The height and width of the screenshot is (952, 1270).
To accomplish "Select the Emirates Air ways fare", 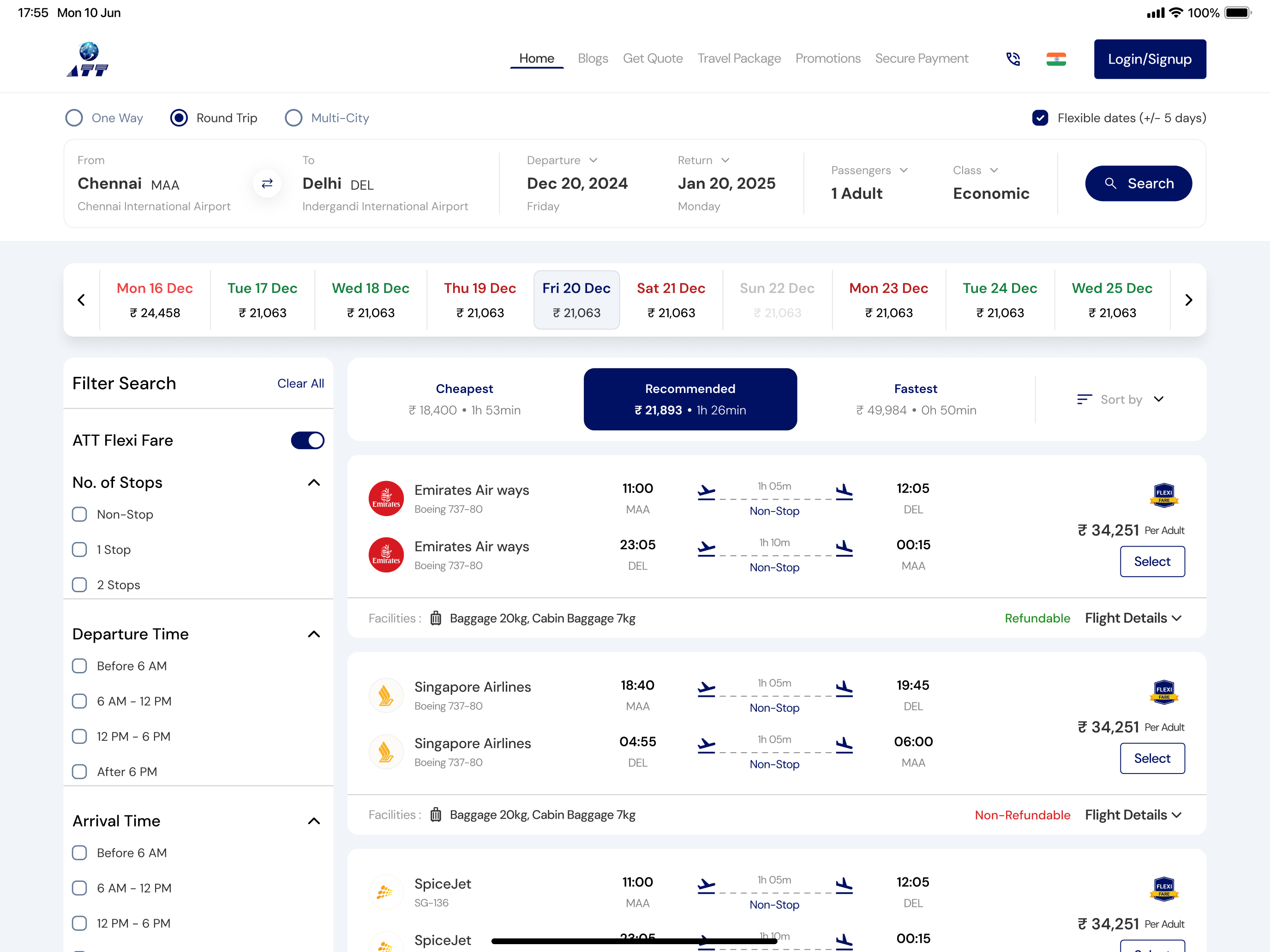I will 1152,561.
